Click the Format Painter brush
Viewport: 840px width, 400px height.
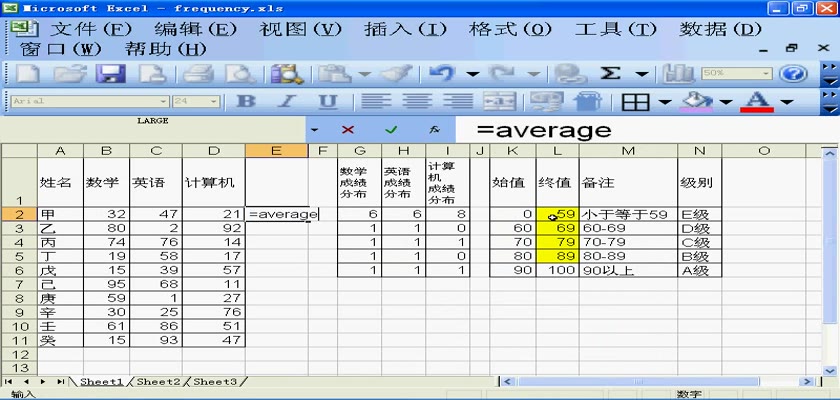pyautogui.click(x=397, y=73)
